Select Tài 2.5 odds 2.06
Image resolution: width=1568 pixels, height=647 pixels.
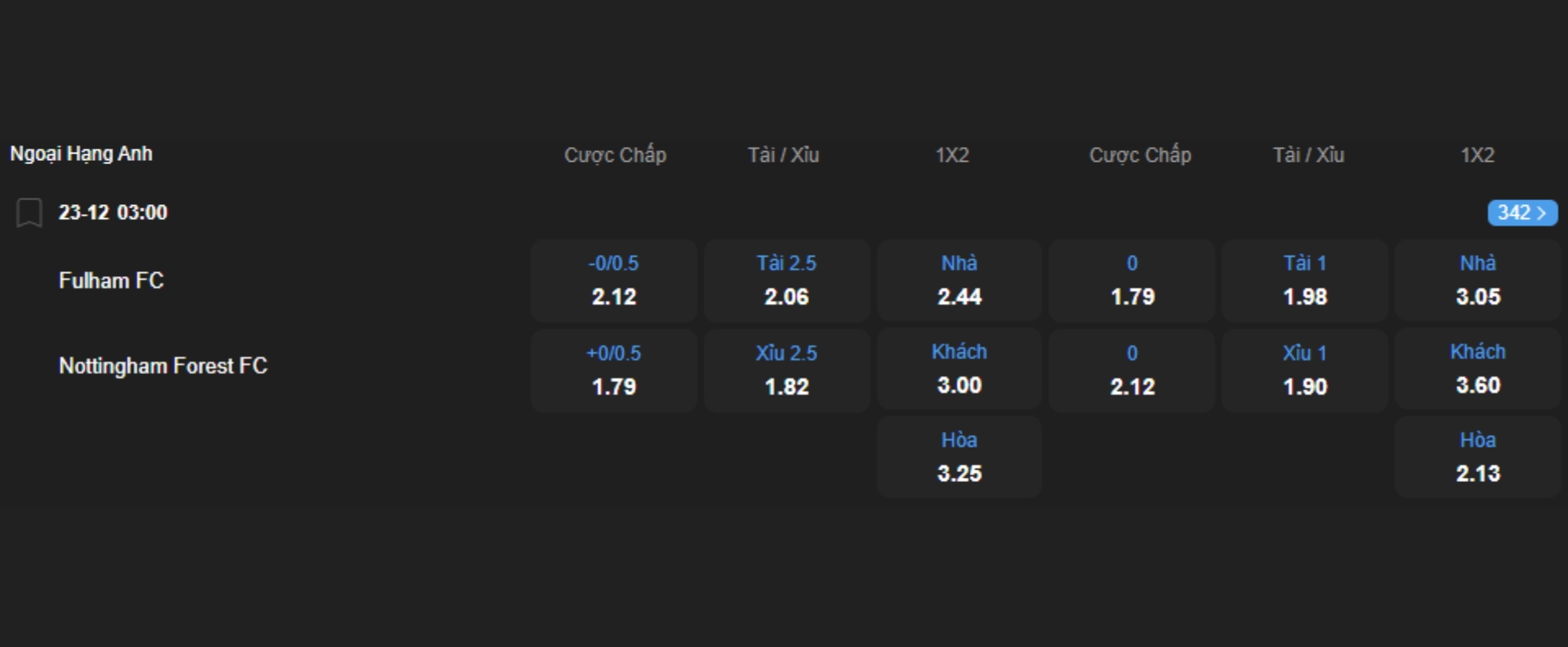pyautogui.click(x=786, y=280)
